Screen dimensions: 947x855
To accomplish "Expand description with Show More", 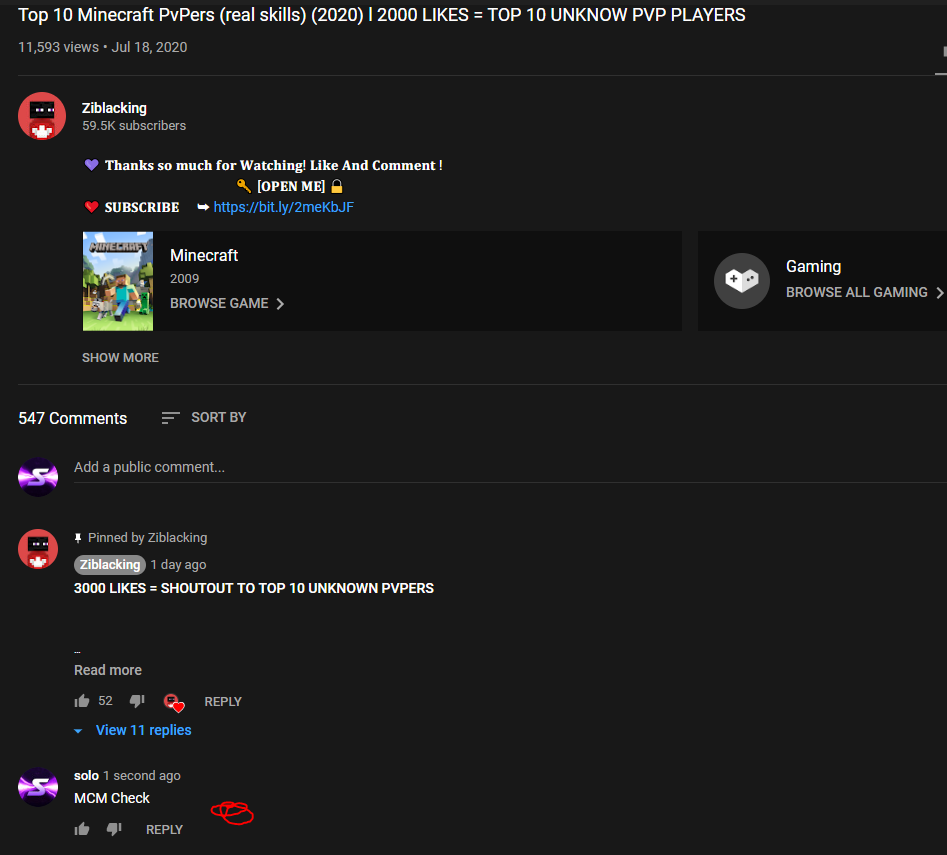I will (x=120, y=357).
